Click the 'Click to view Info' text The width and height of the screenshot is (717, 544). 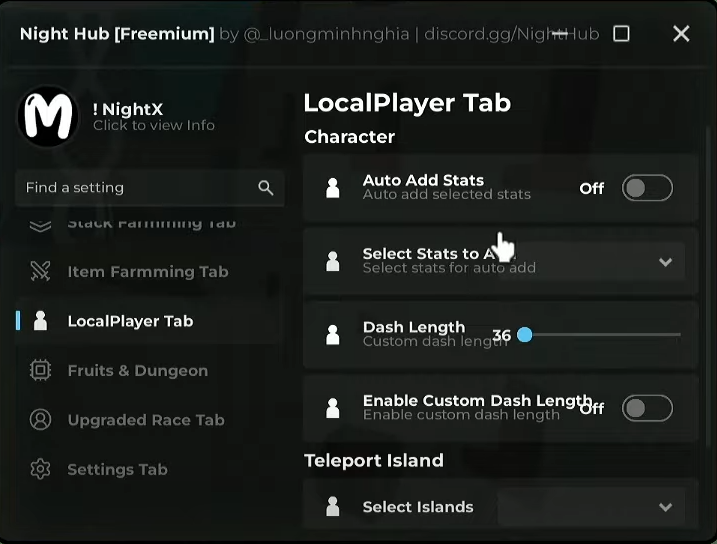[x=153, y=126]
